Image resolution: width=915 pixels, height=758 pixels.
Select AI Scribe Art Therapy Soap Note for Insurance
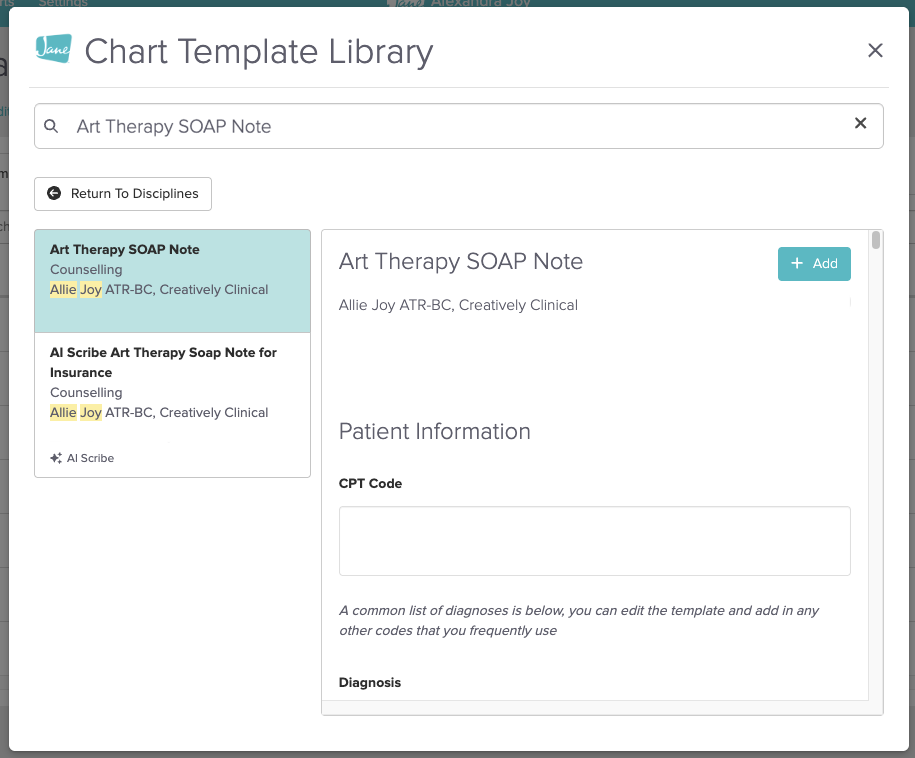[172, 405]
